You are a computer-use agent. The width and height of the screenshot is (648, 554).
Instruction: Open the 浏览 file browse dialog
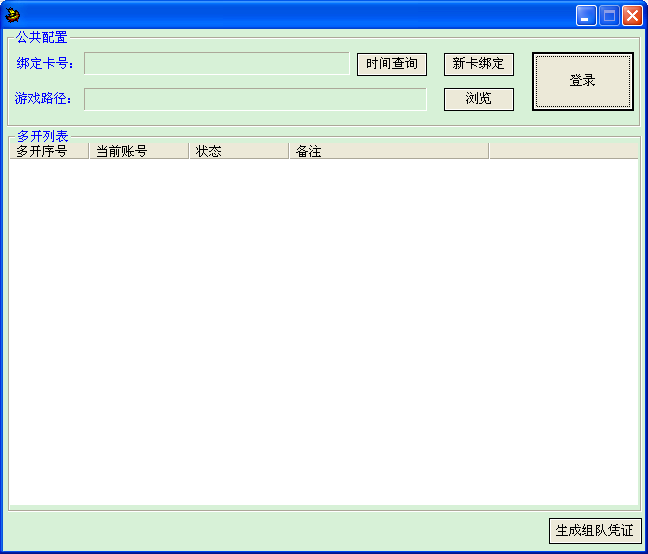[x=479, y=99]
